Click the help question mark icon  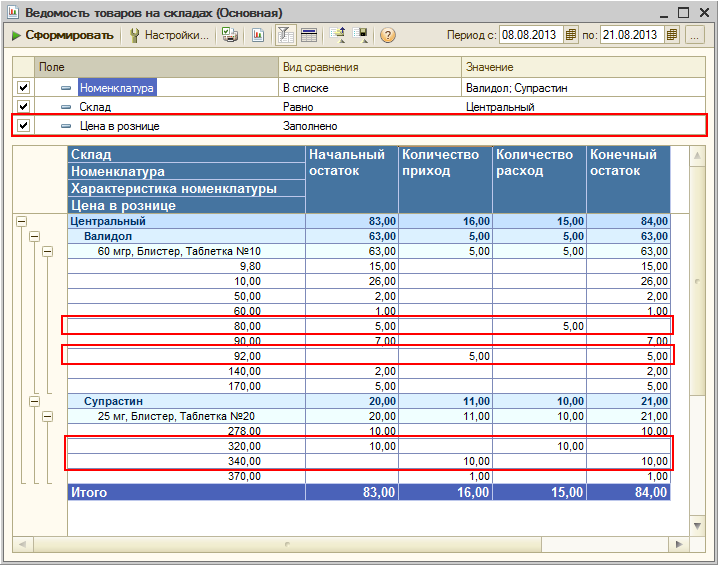[388, 35]
